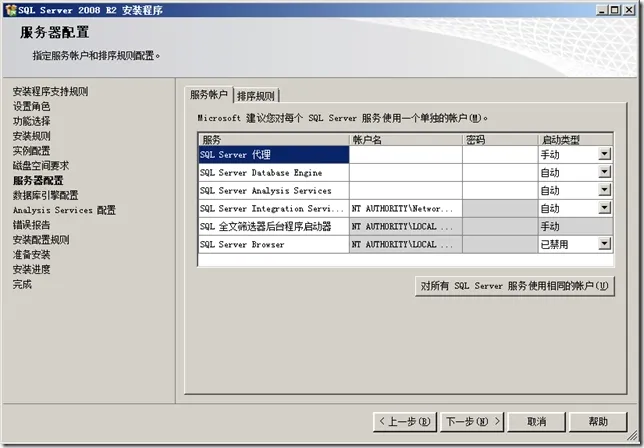
Task: Click 手动 startup type for 全文筛选器 row
Action: (x=576, y=226)
